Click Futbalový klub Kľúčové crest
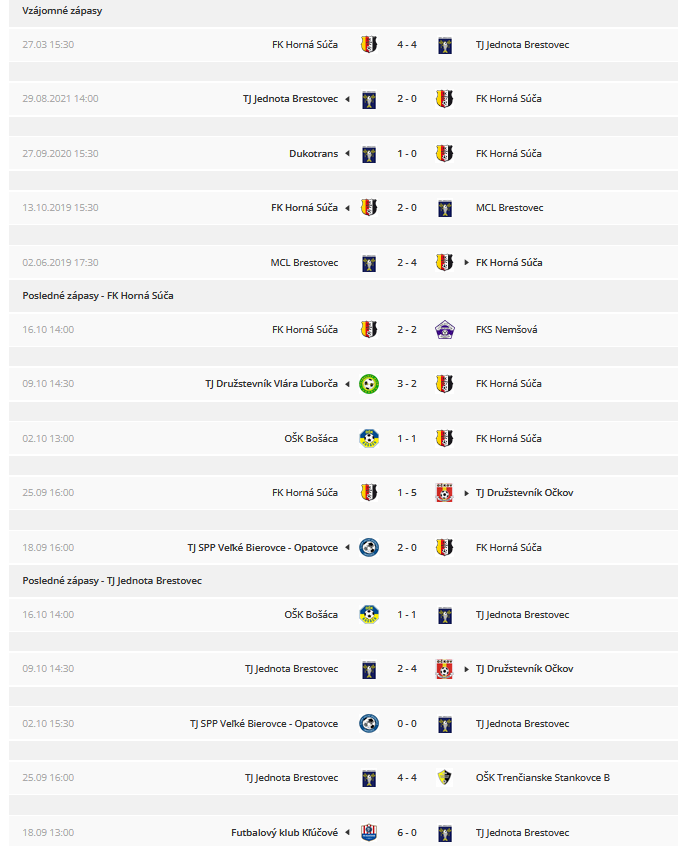The width and height of the screenshot is (678, 846). tap(369, 833)
